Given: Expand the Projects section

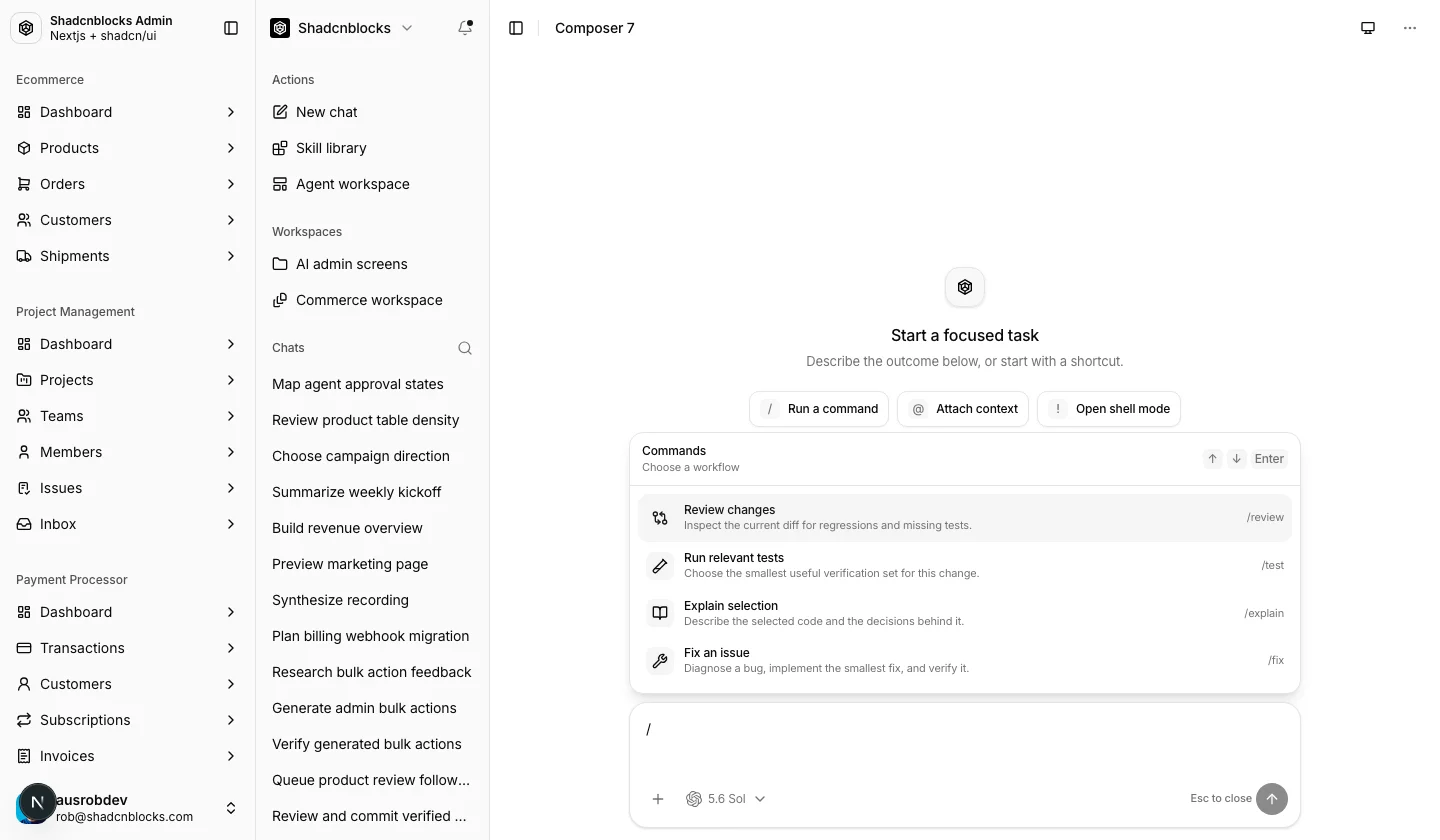Looking at the screenshot, I should click(127, 380).
